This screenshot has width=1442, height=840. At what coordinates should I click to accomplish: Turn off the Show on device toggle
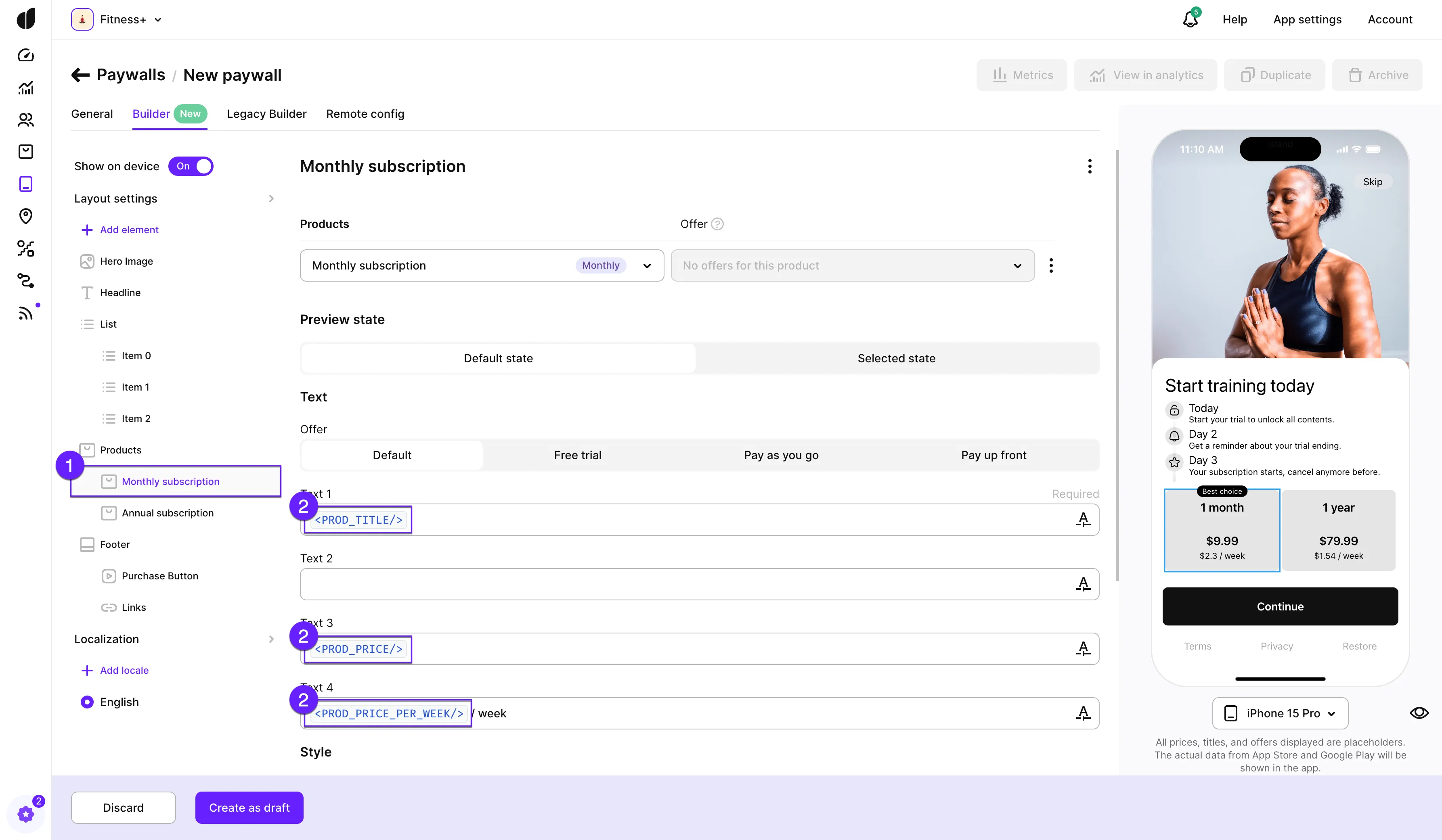point(191,166)
